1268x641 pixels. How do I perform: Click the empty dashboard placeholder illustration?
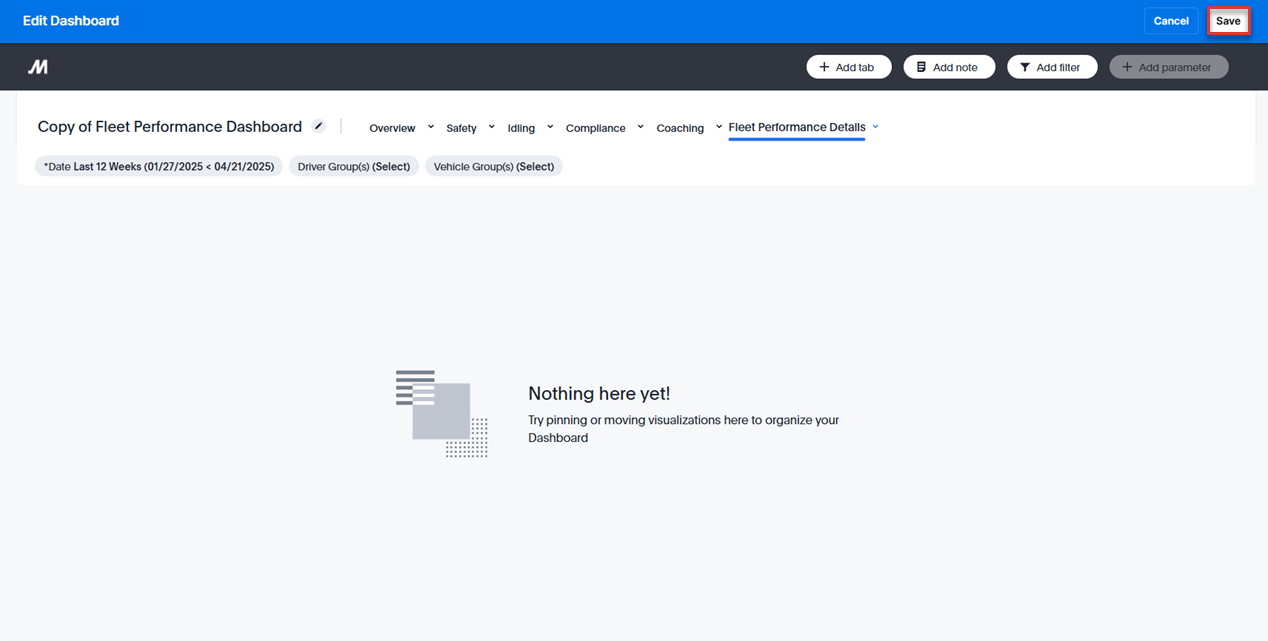(441, 413)
